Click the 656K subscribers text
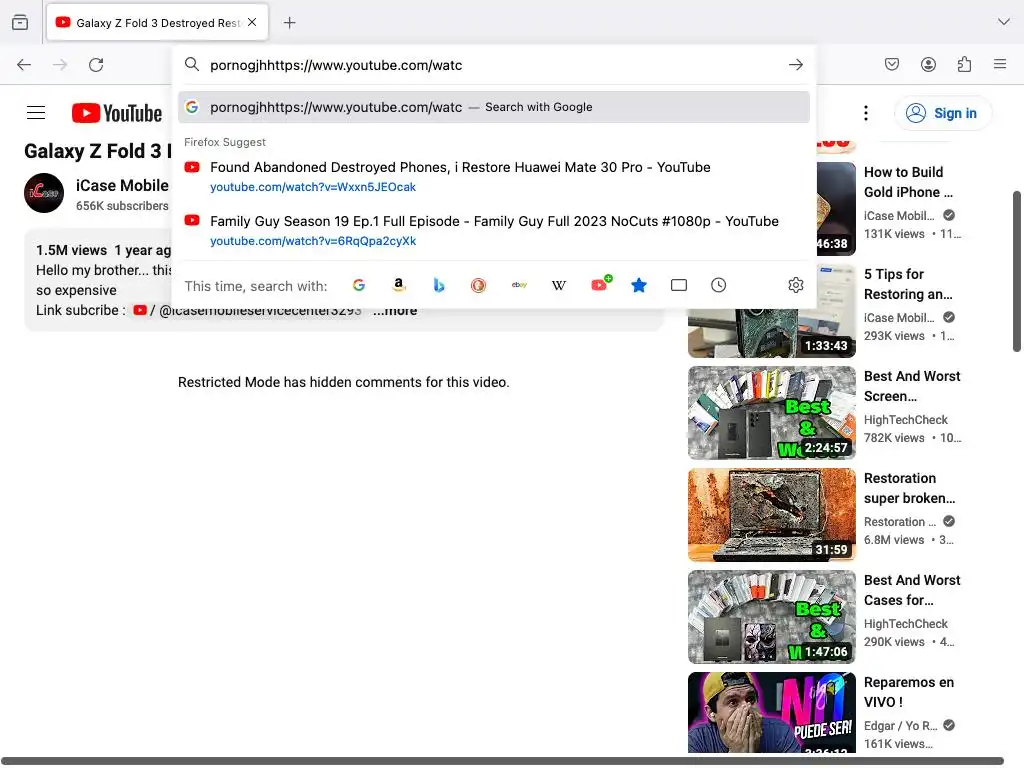Image resolution: width=1024 pixels, height=768 pixels. pos(122,206)
